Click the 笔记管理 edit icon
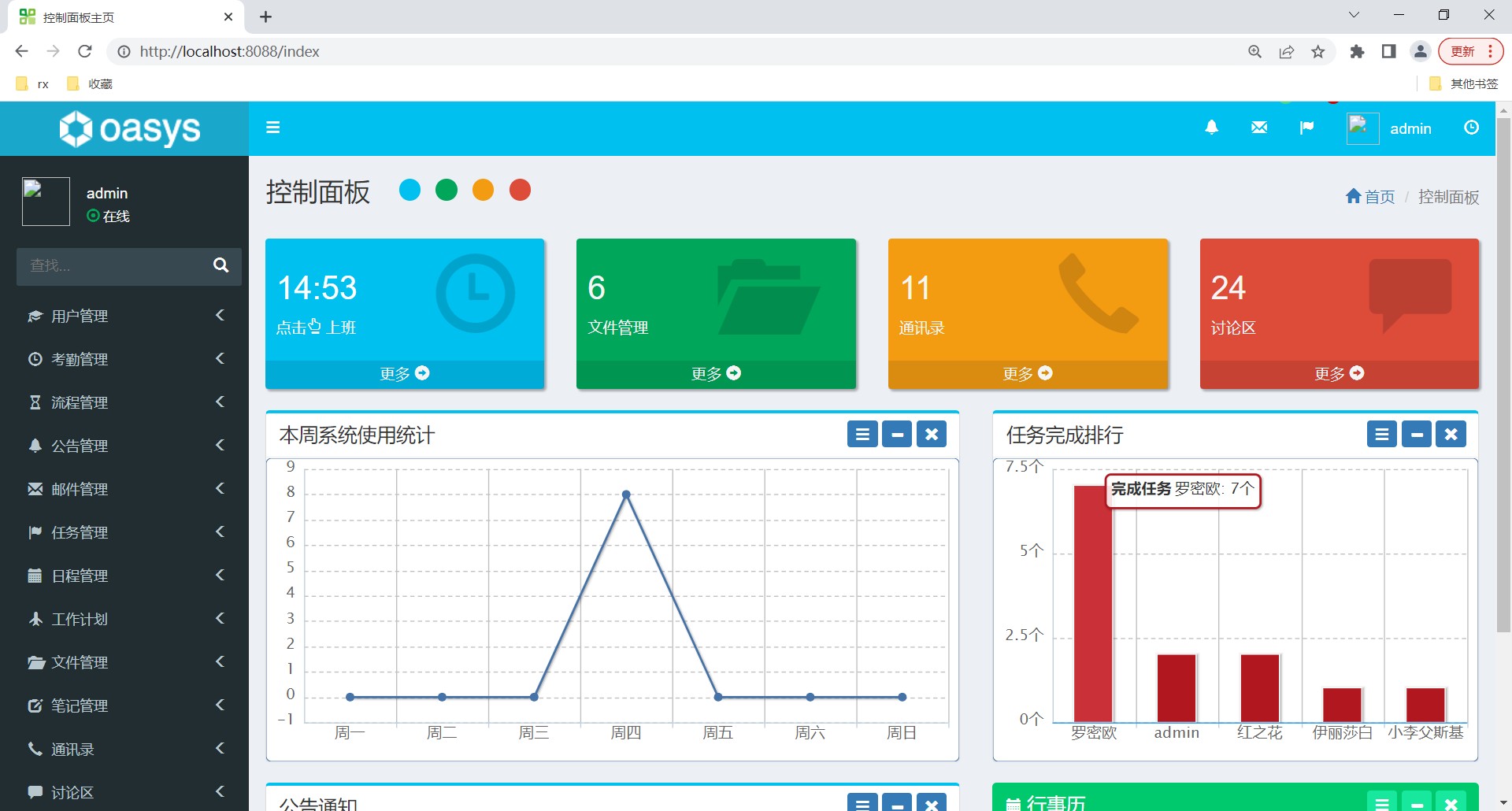Viewport: 1512px width, 811px height. pos(35,705)
